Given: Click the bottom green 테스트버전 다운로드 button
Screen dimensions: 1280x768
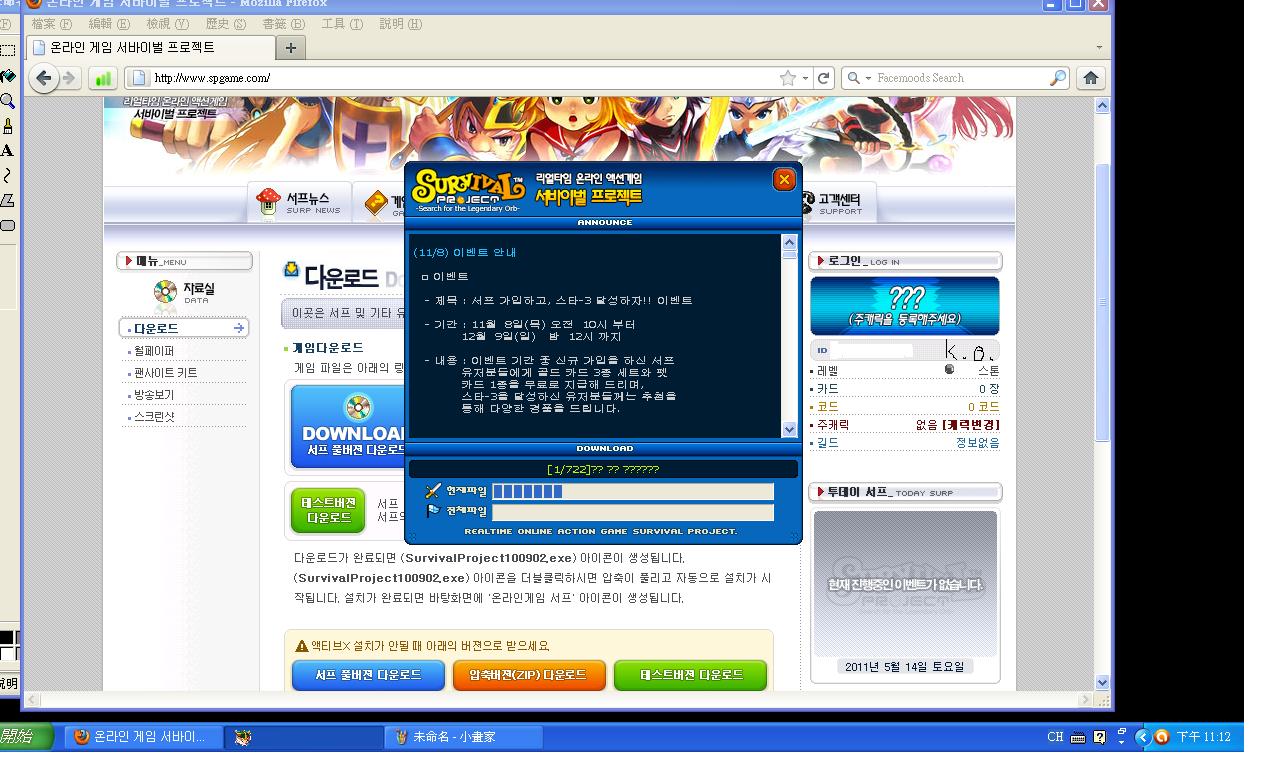Looking at the screenshot, I should pyautogui.click(x=691, y=675).
